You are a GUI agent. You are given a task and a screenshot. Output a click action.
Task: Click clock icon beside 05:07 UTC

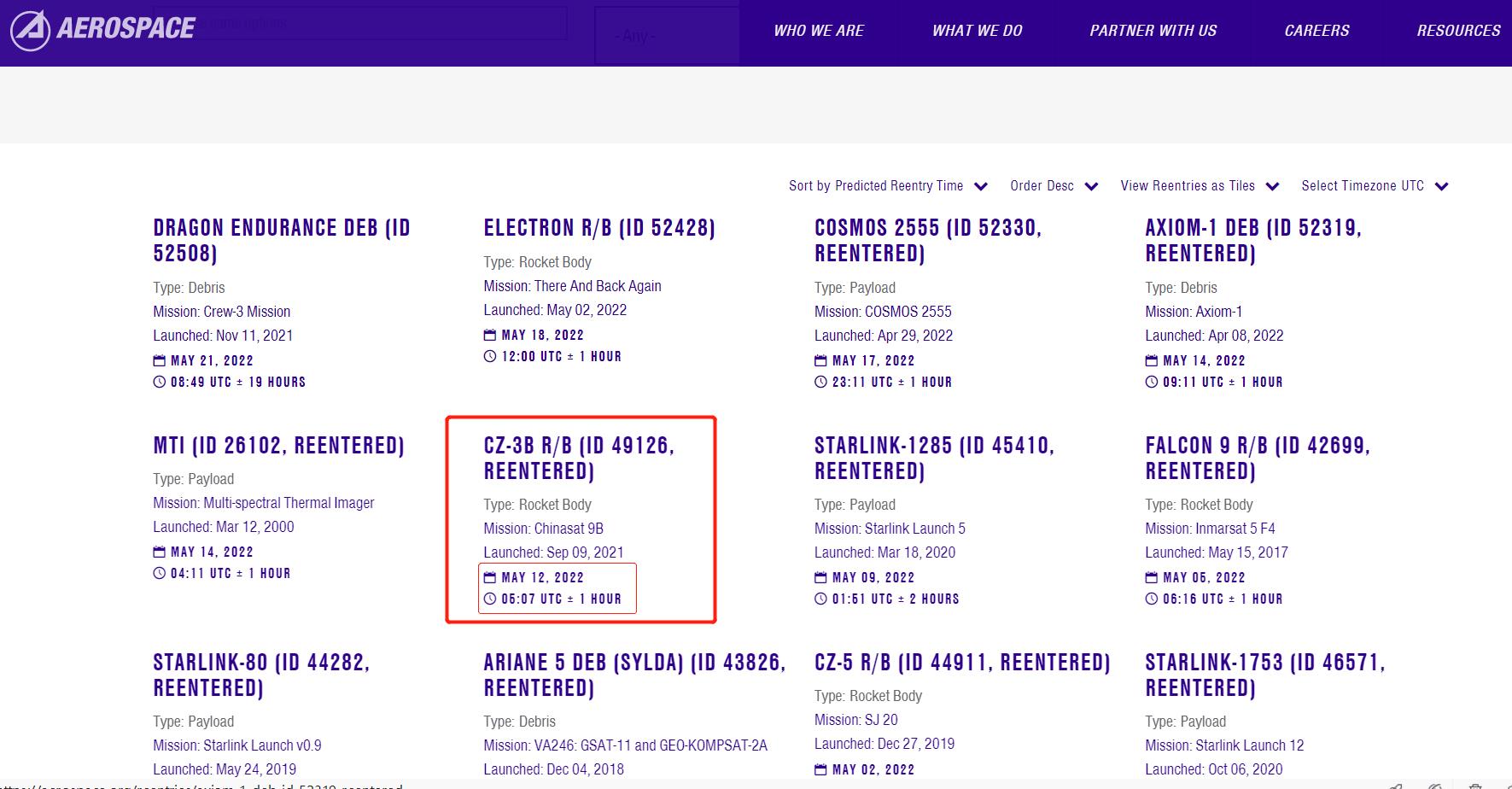tap(490, 599)
